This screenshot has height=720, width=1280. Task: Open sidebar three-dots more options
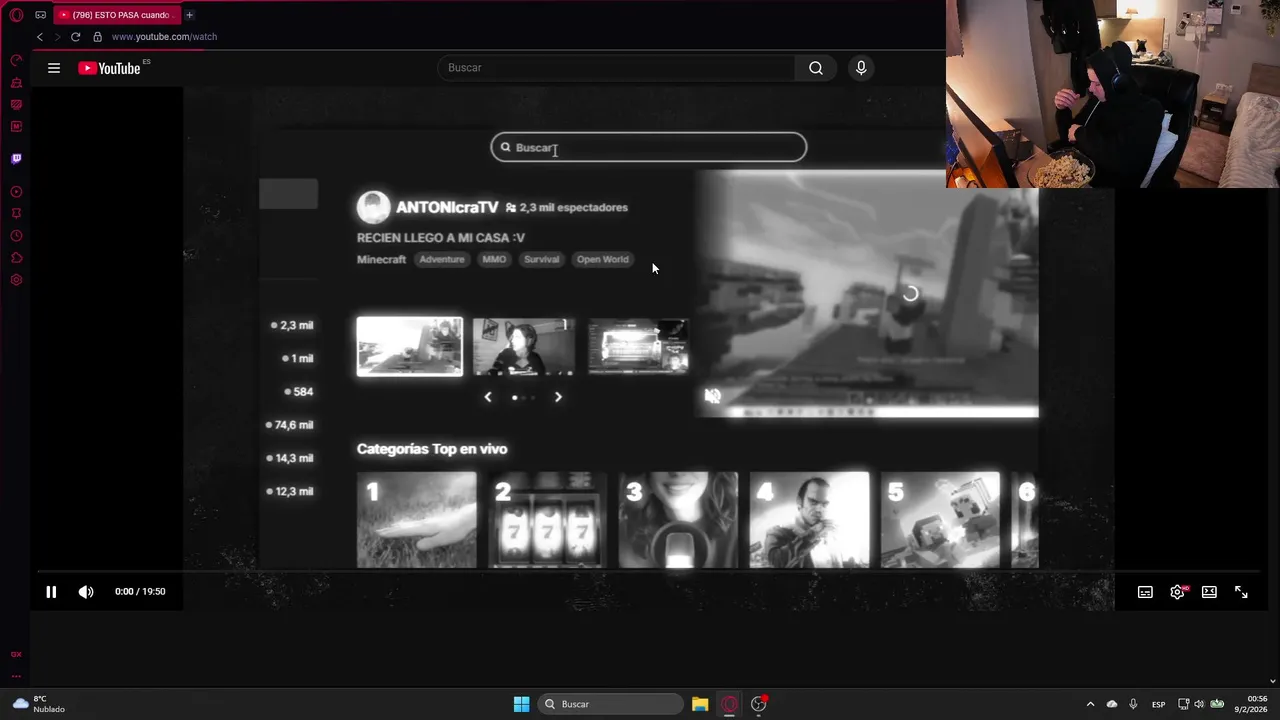16,676
